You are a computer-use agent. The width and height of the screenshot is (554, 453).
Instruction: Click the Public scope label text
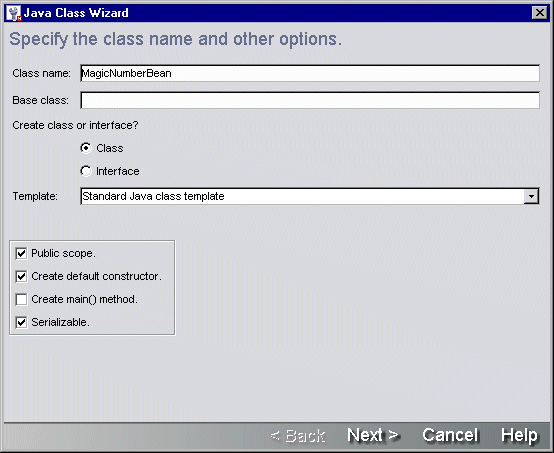pos(63,253)
